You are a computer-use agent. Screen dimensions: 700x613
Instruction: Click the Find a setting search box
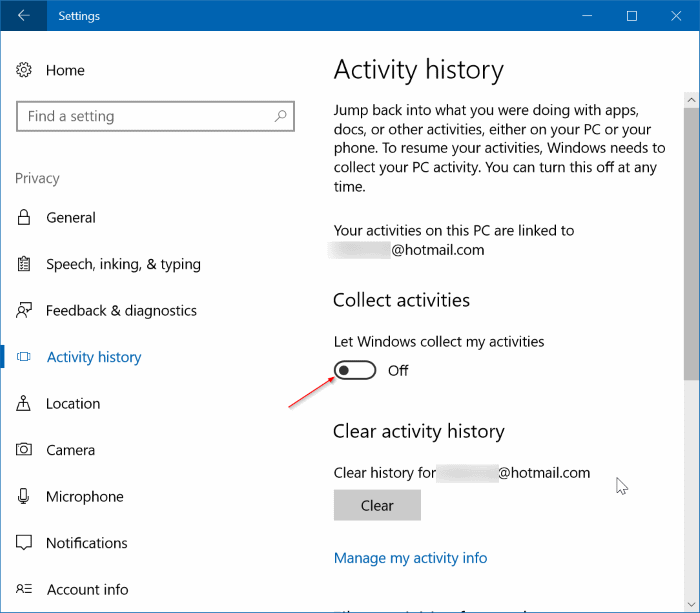coord(155,116)
